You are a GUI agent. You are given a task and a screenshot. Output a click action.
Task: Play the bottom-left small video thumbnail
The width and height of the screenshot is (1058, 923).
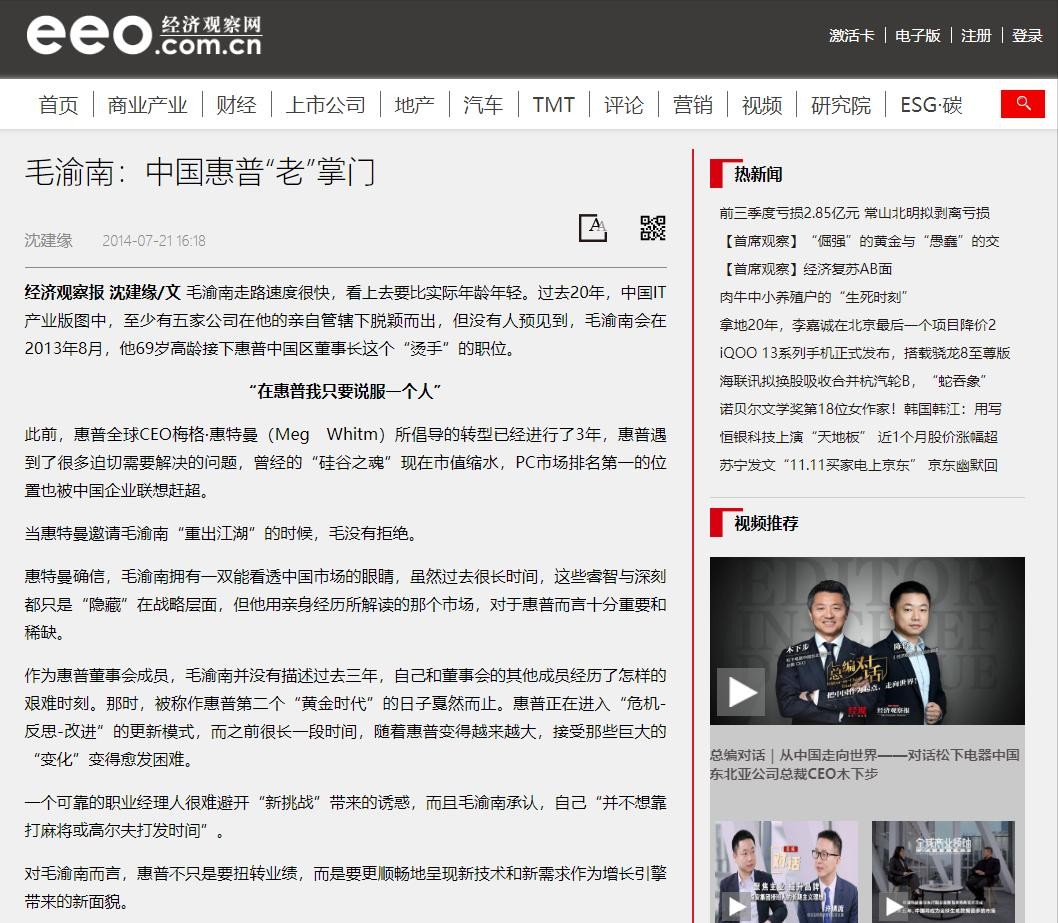pos(736,906)
